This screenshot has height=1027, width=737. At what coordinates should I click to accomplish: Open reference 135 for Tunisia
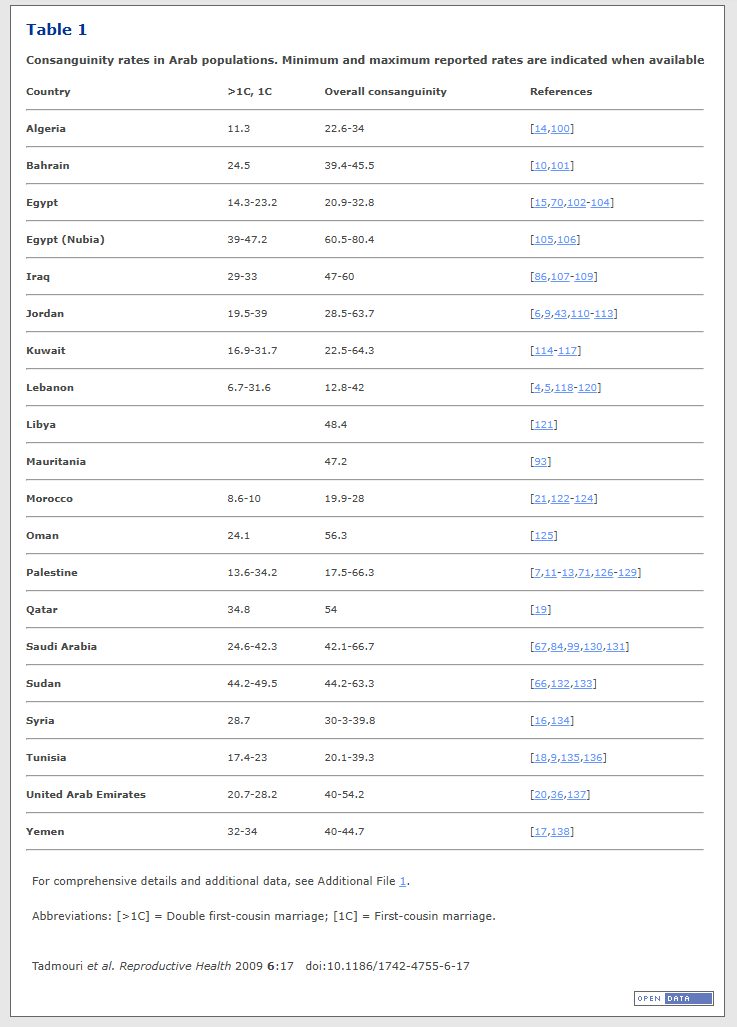coord(569,758)
